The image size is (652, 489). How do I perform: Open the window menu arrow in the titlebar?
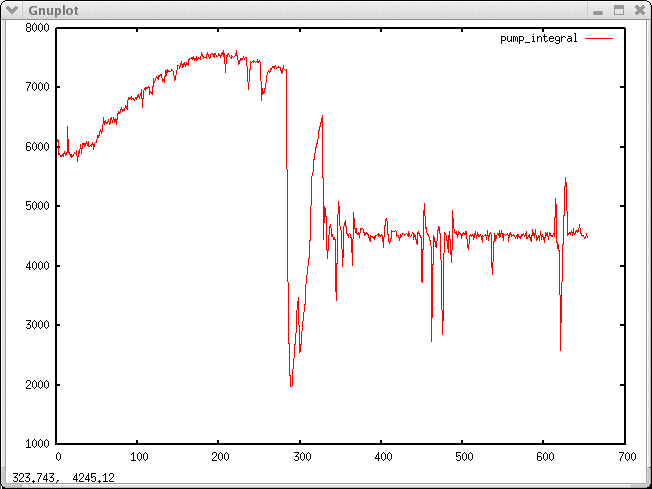tap(12, 10)
